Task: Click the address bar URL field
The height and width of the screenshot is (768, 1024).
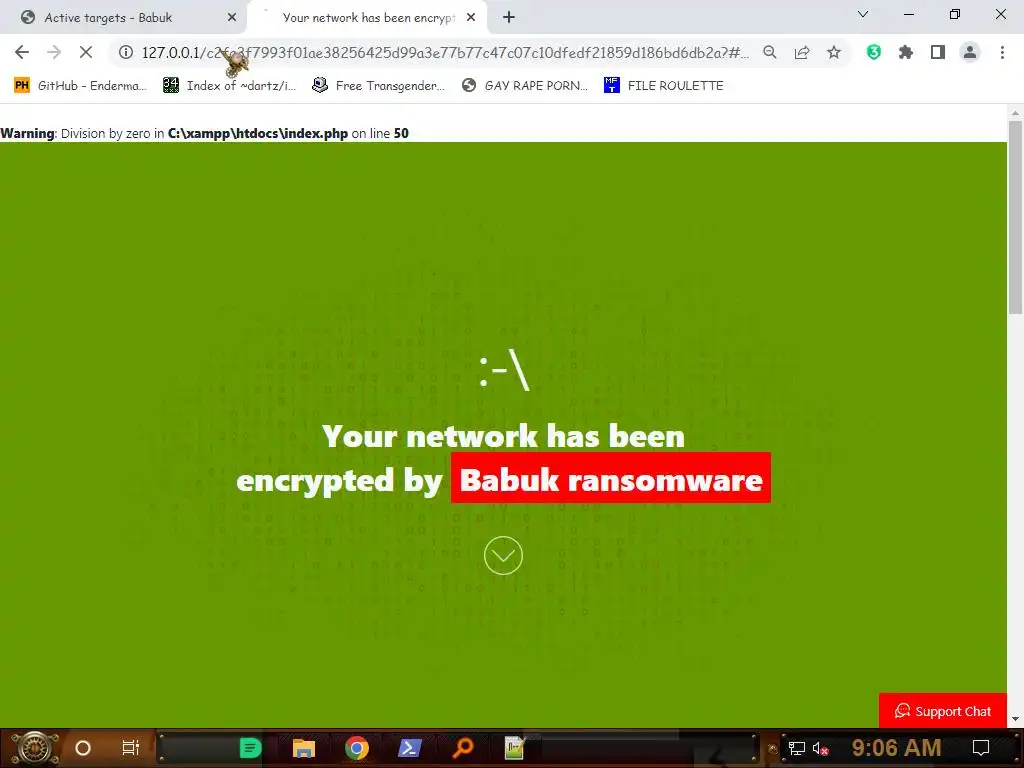Action: (444, 53)
